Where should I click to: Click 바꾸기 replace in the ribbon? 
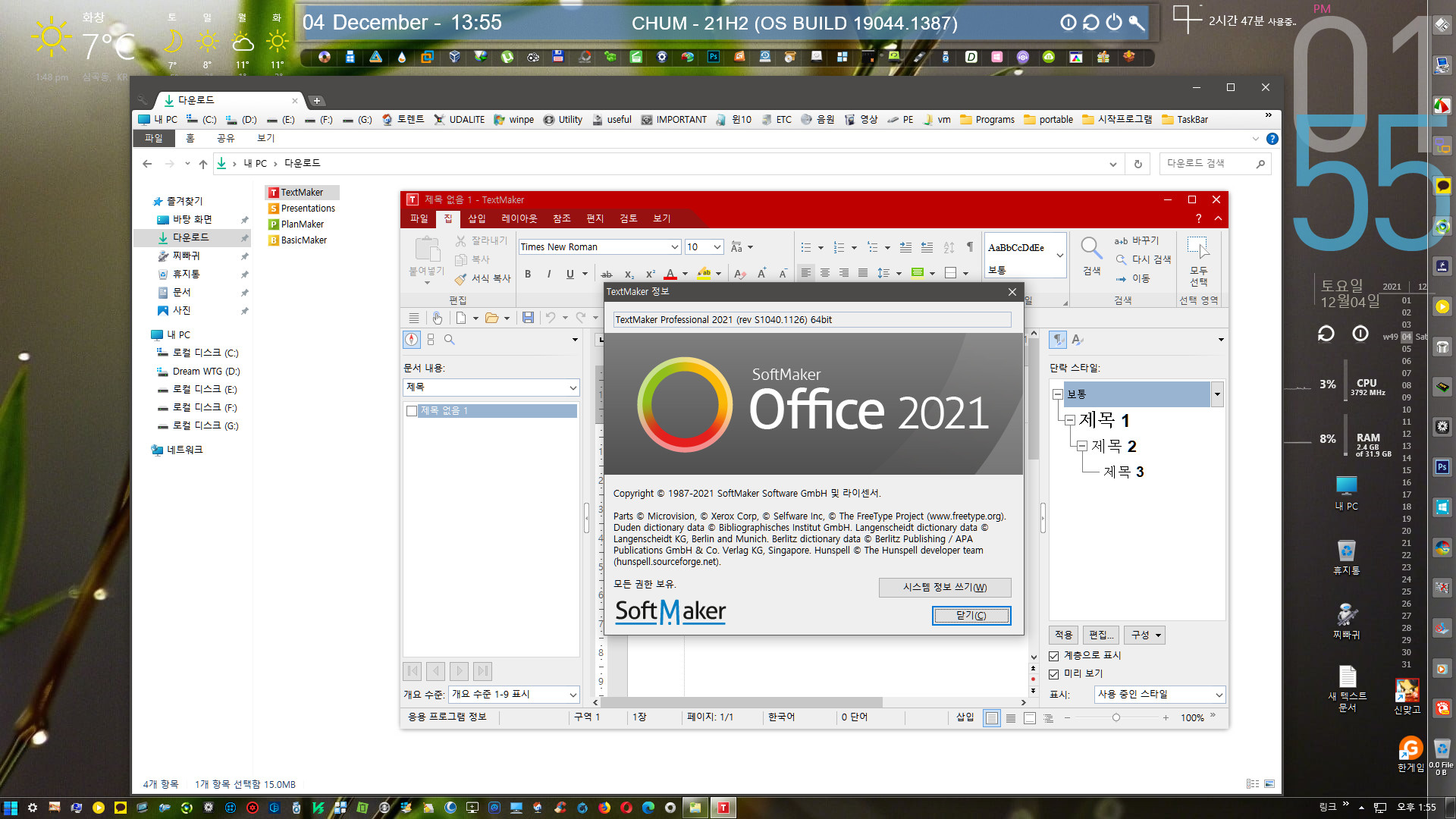coord(1136,240)
